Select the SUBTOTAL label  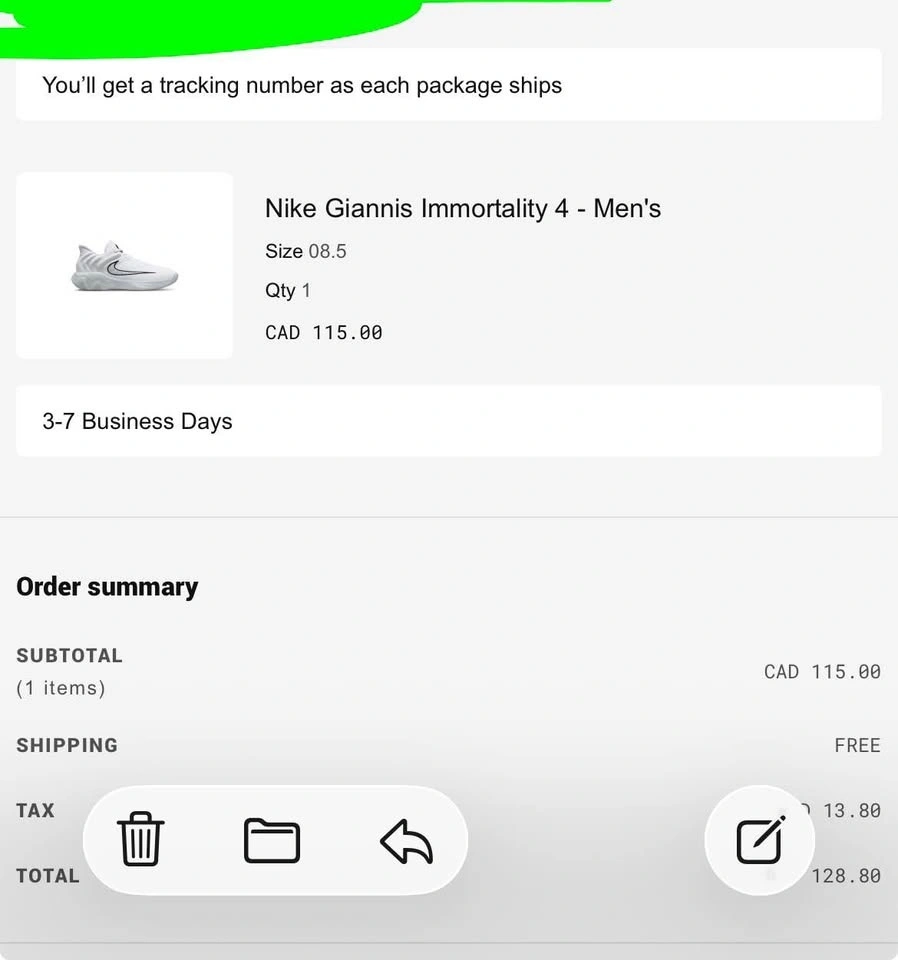click(x=69, y=655)
